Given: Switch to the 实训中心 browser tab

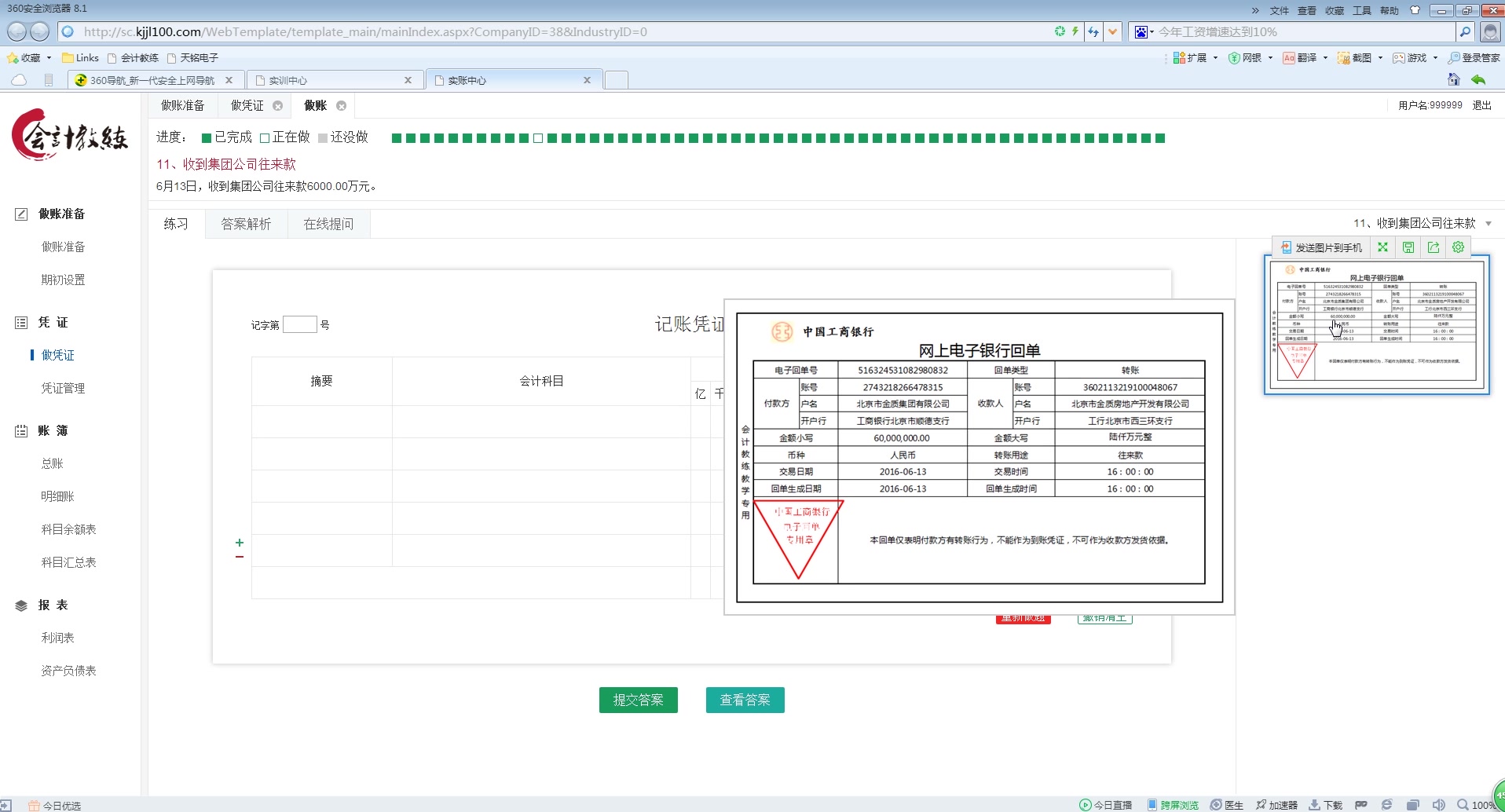Looking at the screenshot, I should [x=334, y=80].
